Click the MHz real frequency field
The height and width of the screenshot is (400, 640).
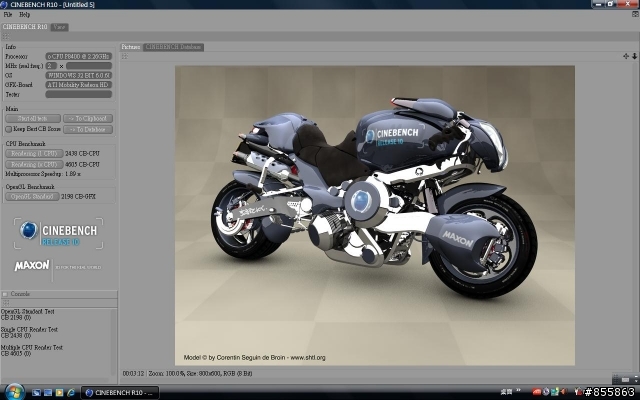tap(89, 66)
